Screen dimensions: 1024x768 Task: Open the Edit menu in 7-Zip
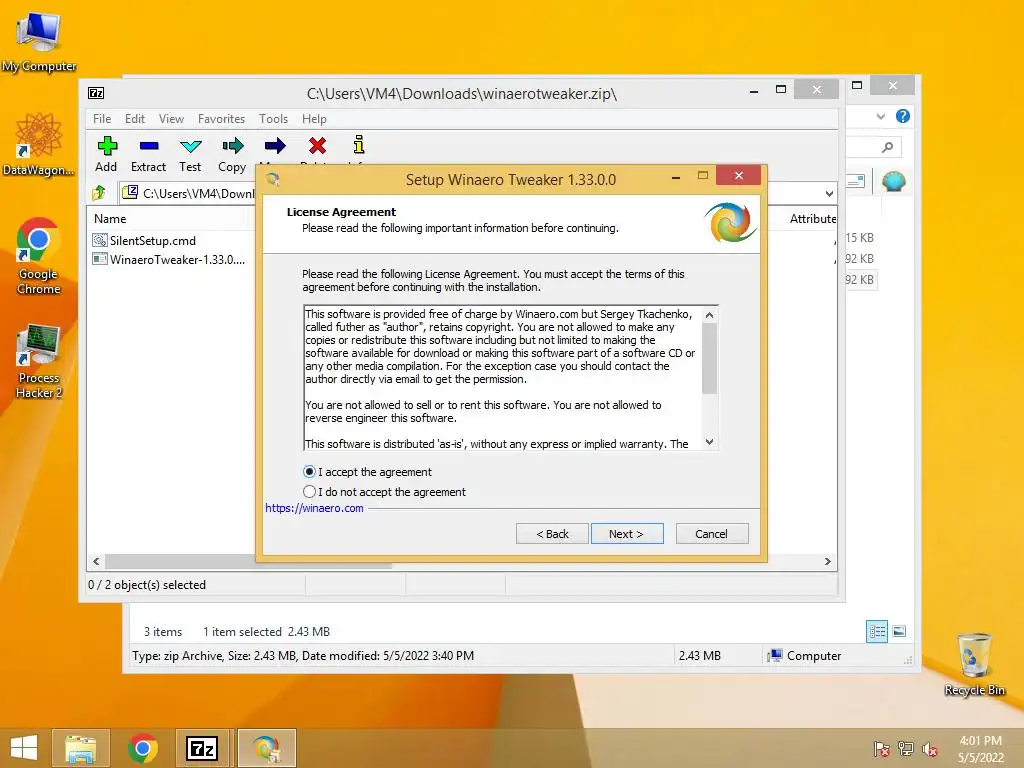(x=135, y=119)
